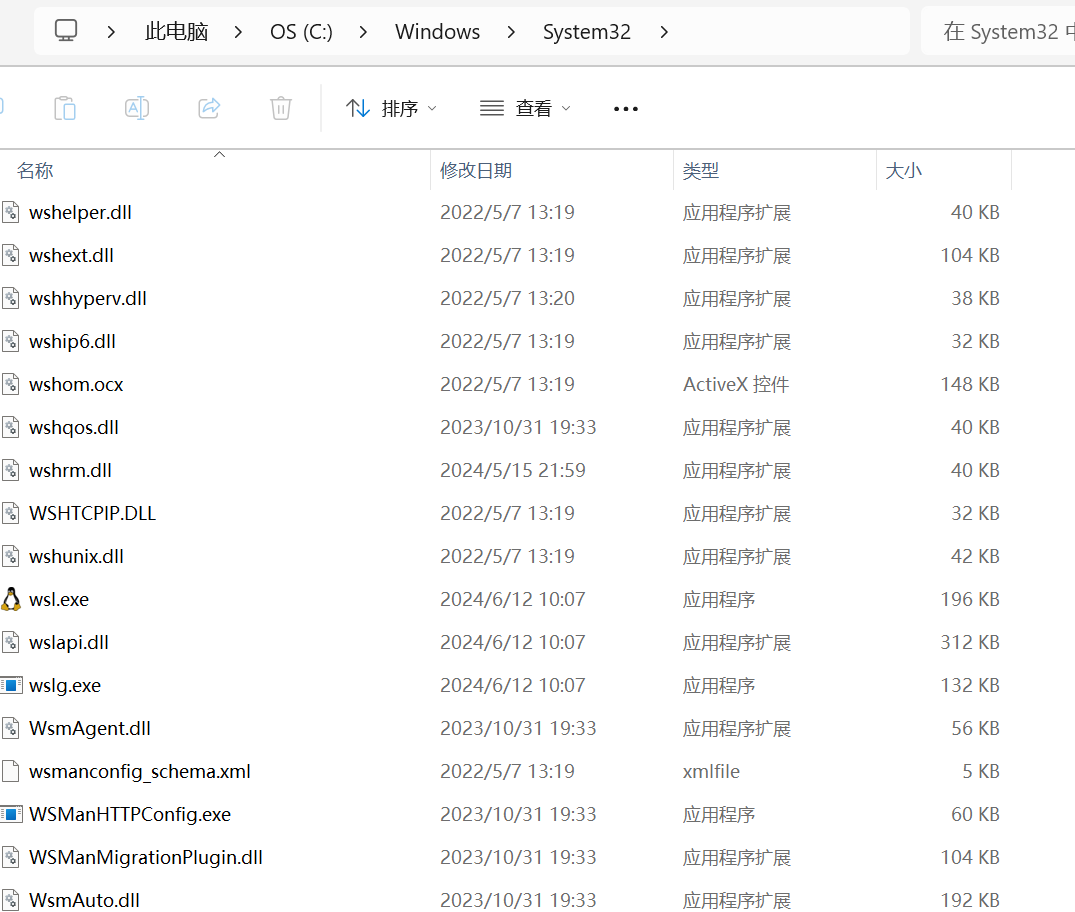Viewport: 1075px width, 912px height.
Task: Click the 132 KB size of wslg.exe
Action: pyautogui.click(x=970, y=686)
